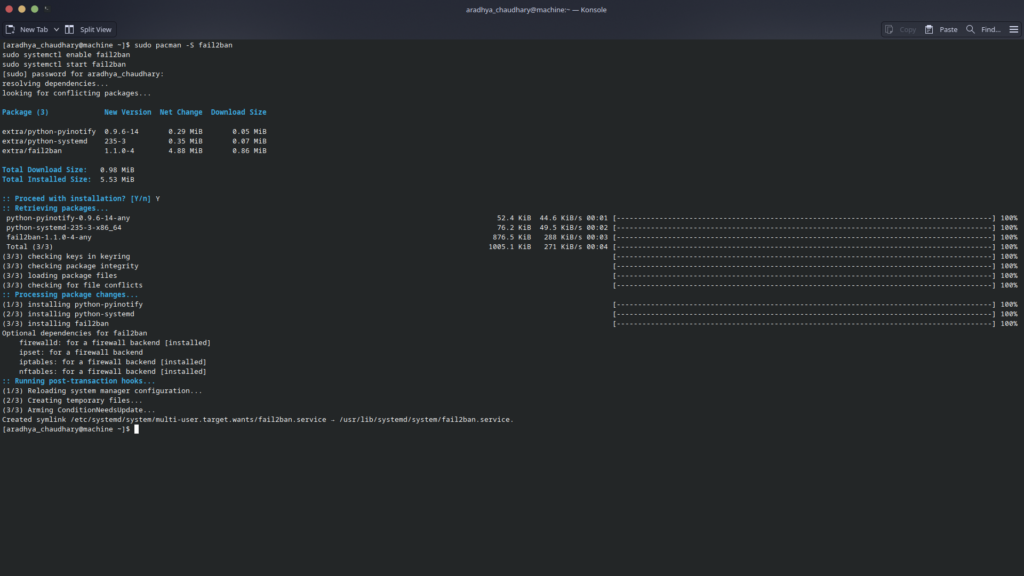Image resolution: width=1024 pixels, height=576 pixels.
Task: Click the 'sudo pacman -S fail2ban' command text
Action: (183, 45)
